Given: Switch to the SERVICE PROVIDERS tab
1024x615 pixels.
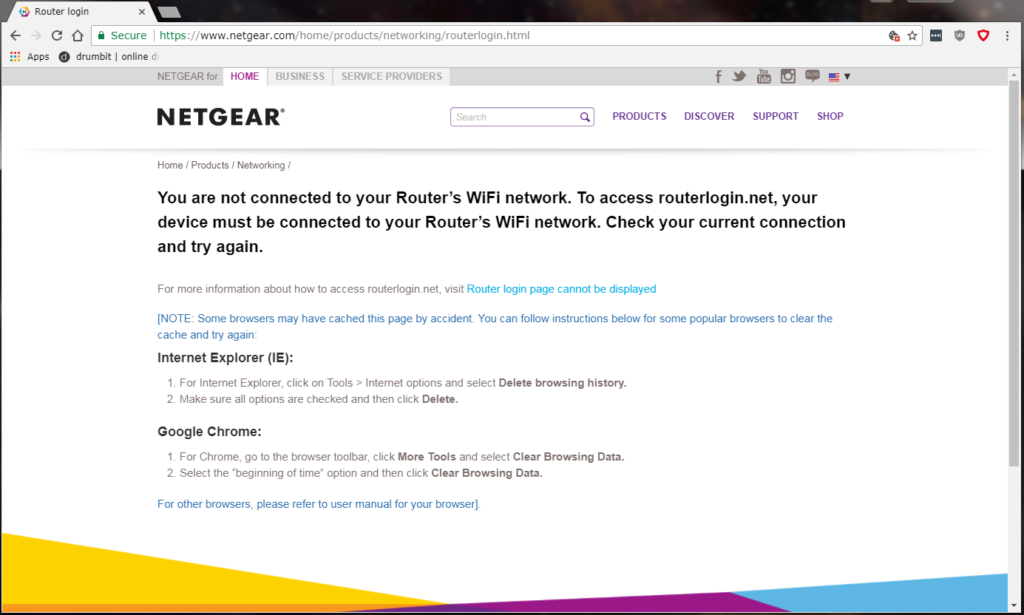Looking at the screenshot, I should click(391, 77).
